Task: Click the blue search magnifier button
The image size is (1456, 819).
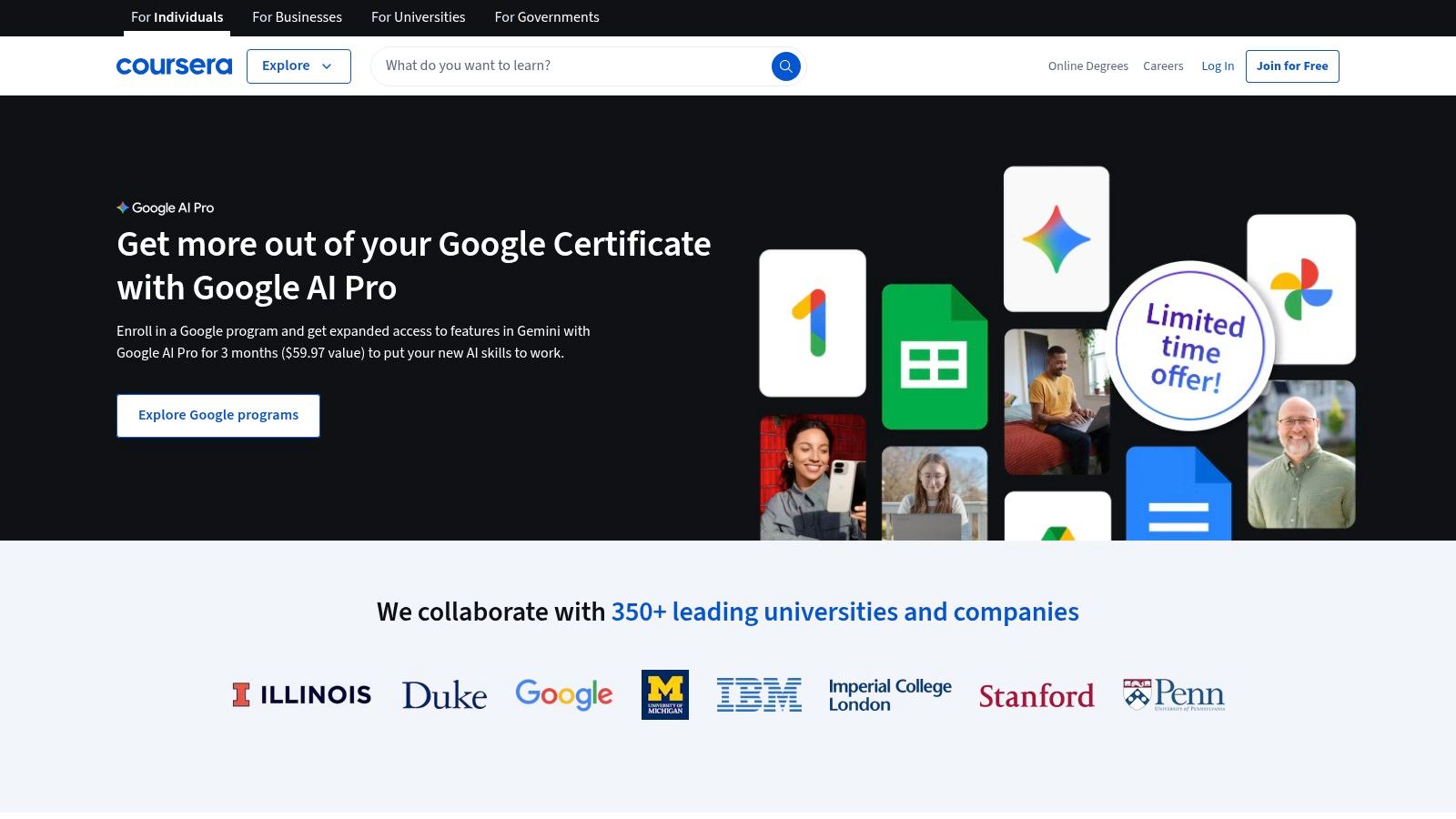Action: (x=786, y=66)
